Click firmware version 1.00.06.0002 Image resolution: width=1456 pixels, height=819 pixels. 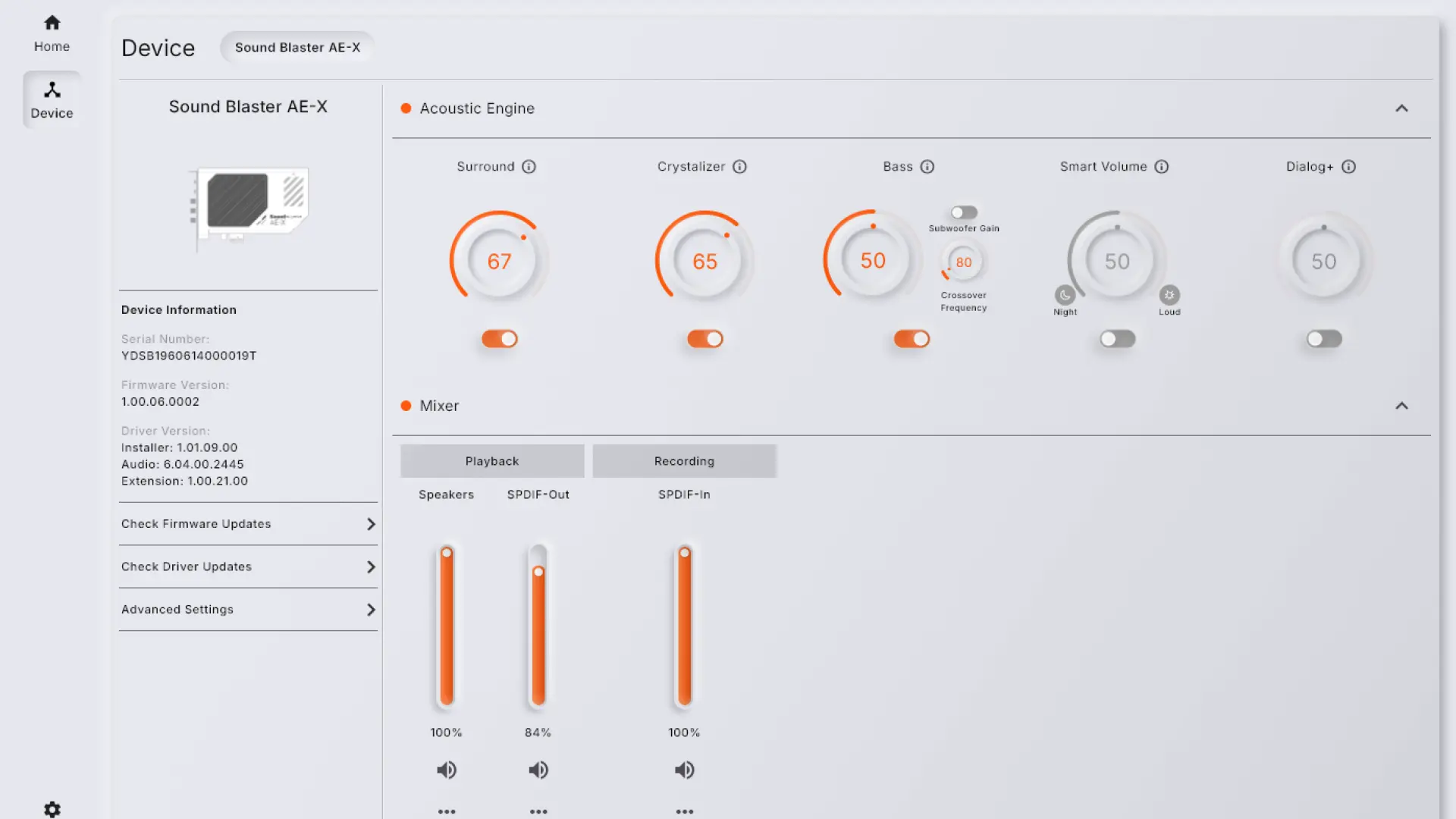160,402
